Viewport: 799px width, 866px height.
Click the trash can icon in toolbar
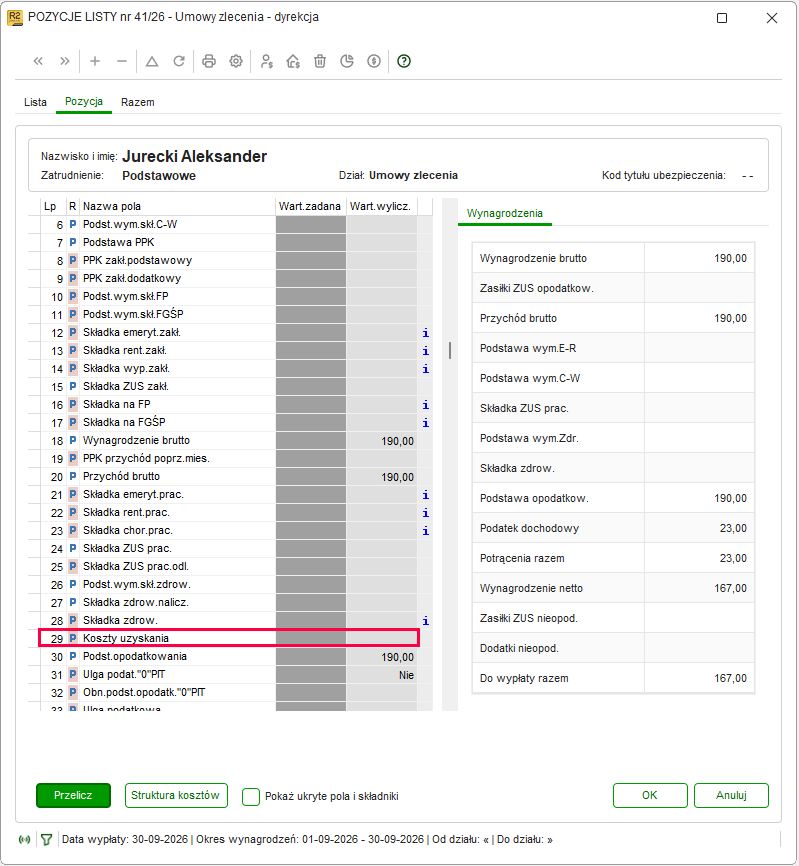(320, 61)
